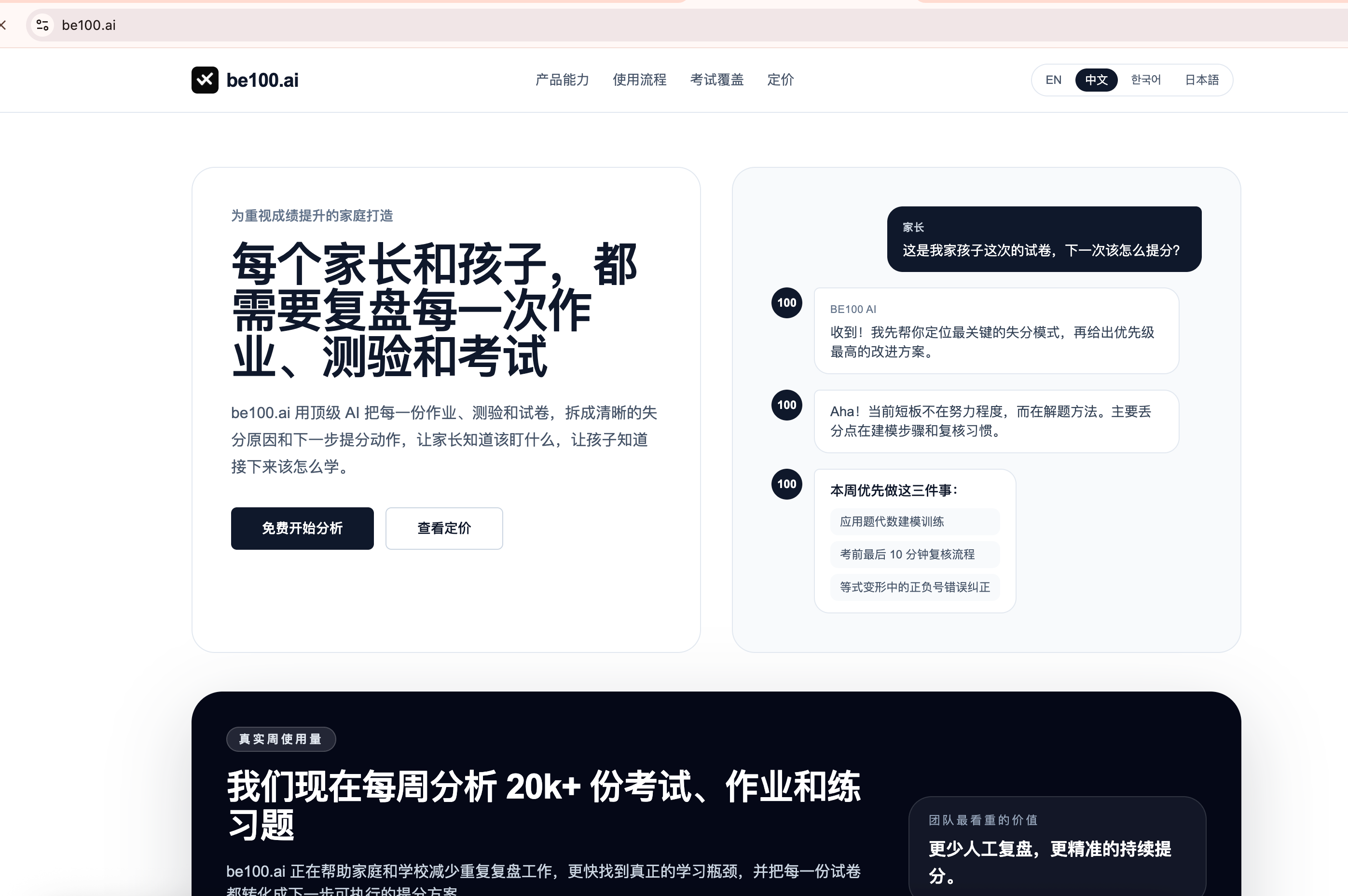This screenshot has width=1348, height=896.
Task: Open 考试覆盖 nav link
Action: point(716,80)
